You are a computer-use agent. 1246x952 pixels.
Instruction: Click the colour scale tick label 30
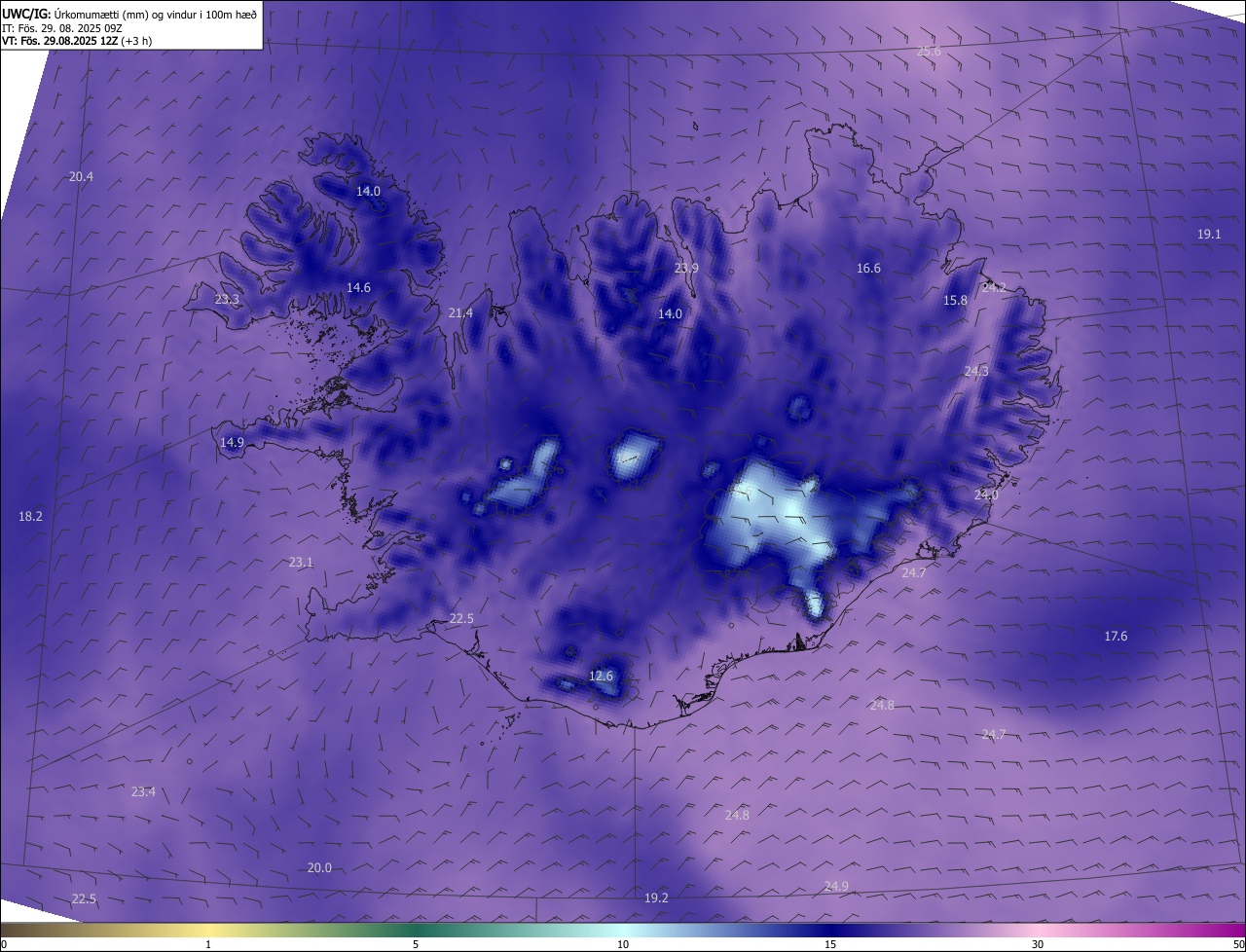tap(1038, 944)
